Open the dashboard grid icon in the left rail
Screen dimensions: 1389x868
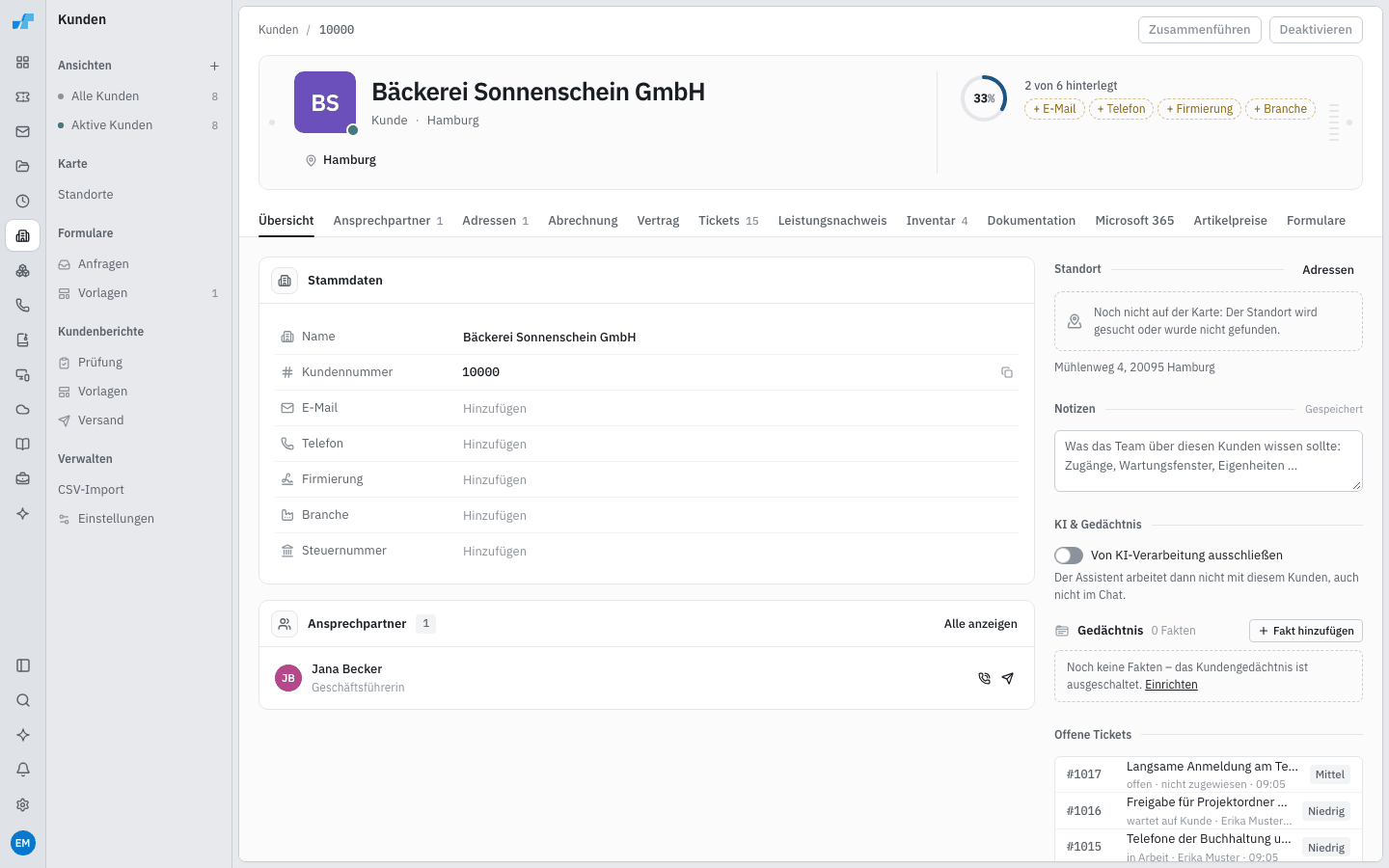click(x=22, y=62)
